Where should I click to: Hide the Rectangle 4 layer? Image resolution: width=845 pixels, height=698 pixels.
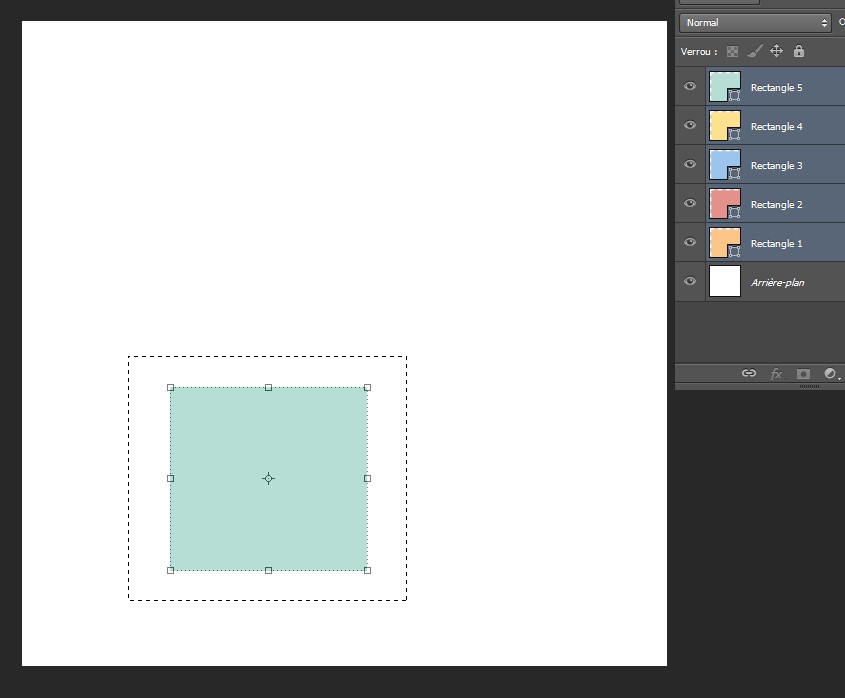tap(690, 125)
